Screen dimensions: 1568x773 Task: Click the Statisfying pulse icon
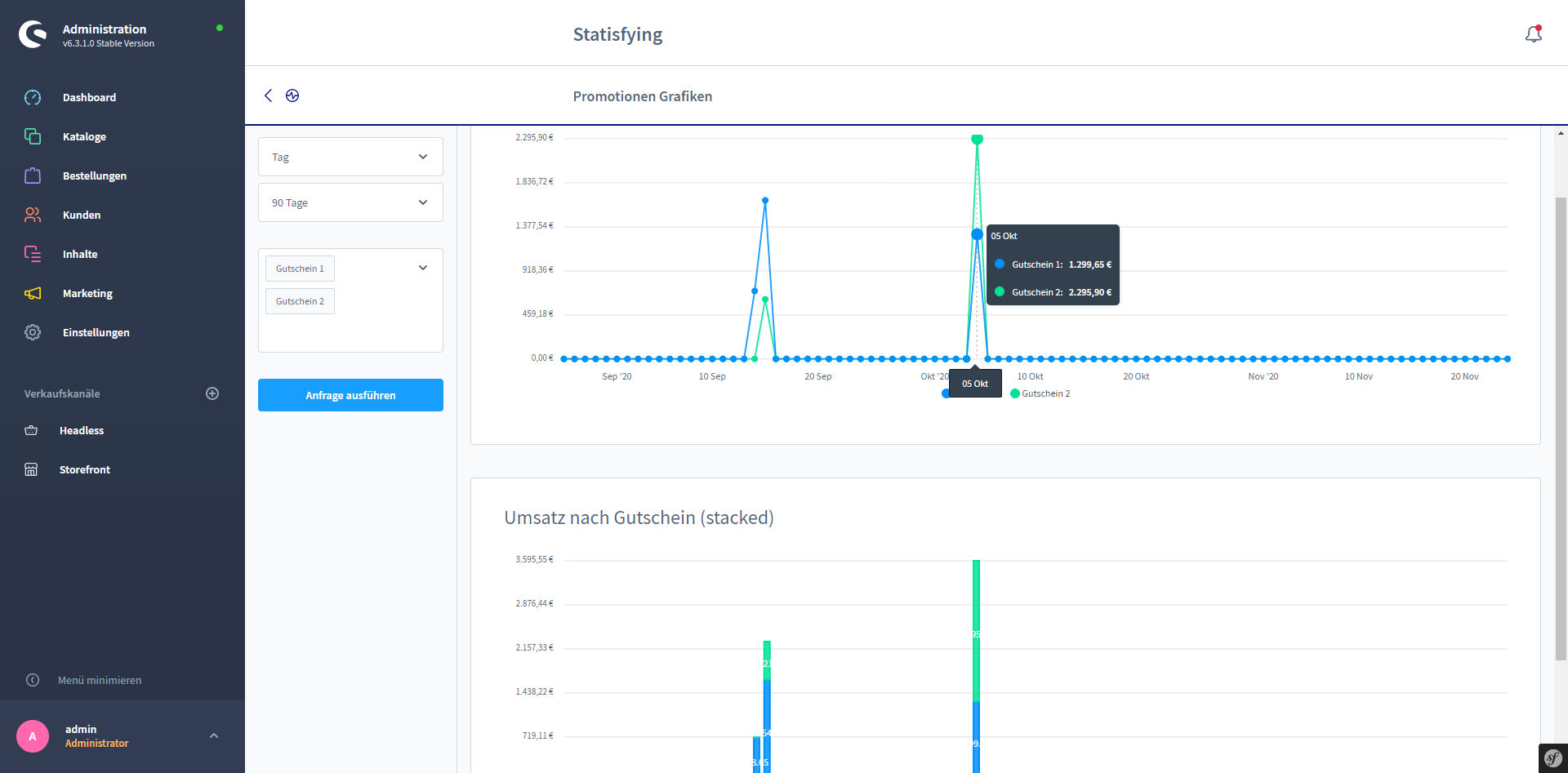[x=292, y=96]
